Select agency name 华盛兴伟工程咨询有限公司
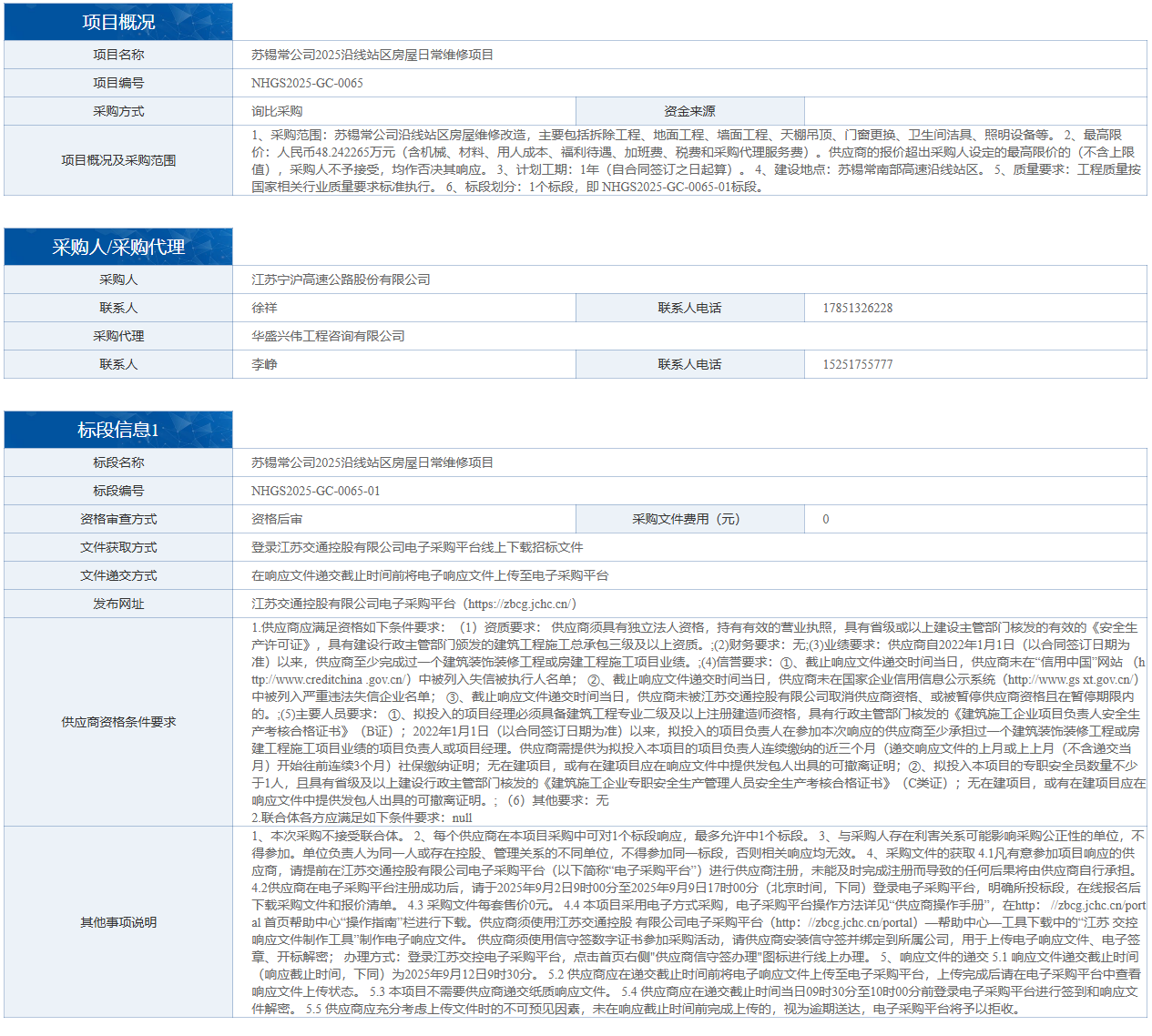The image size is (1152, 1036). click(328, 336)
